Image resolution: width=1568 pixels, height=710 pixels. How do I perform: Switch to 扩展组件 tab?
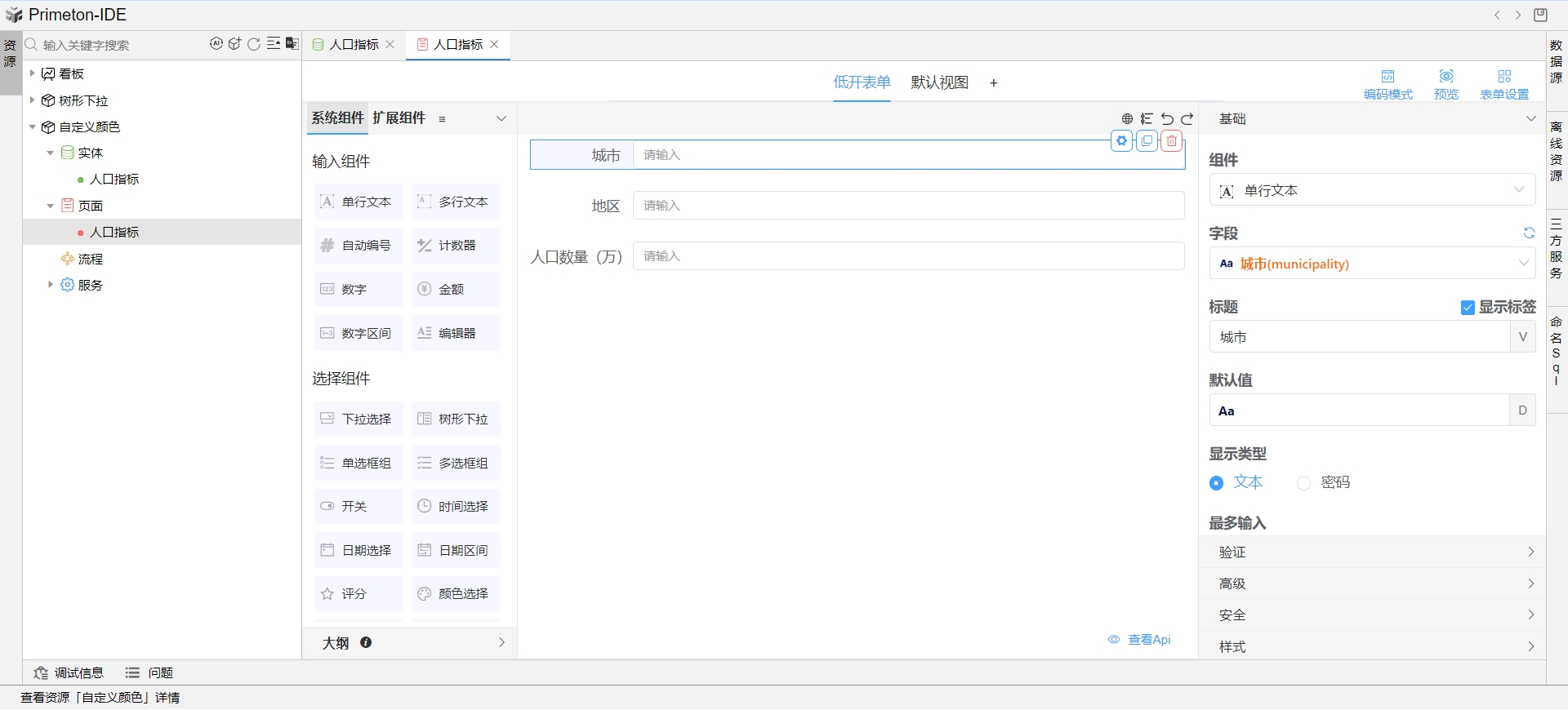pyautogui.click(x=399, y=118)
